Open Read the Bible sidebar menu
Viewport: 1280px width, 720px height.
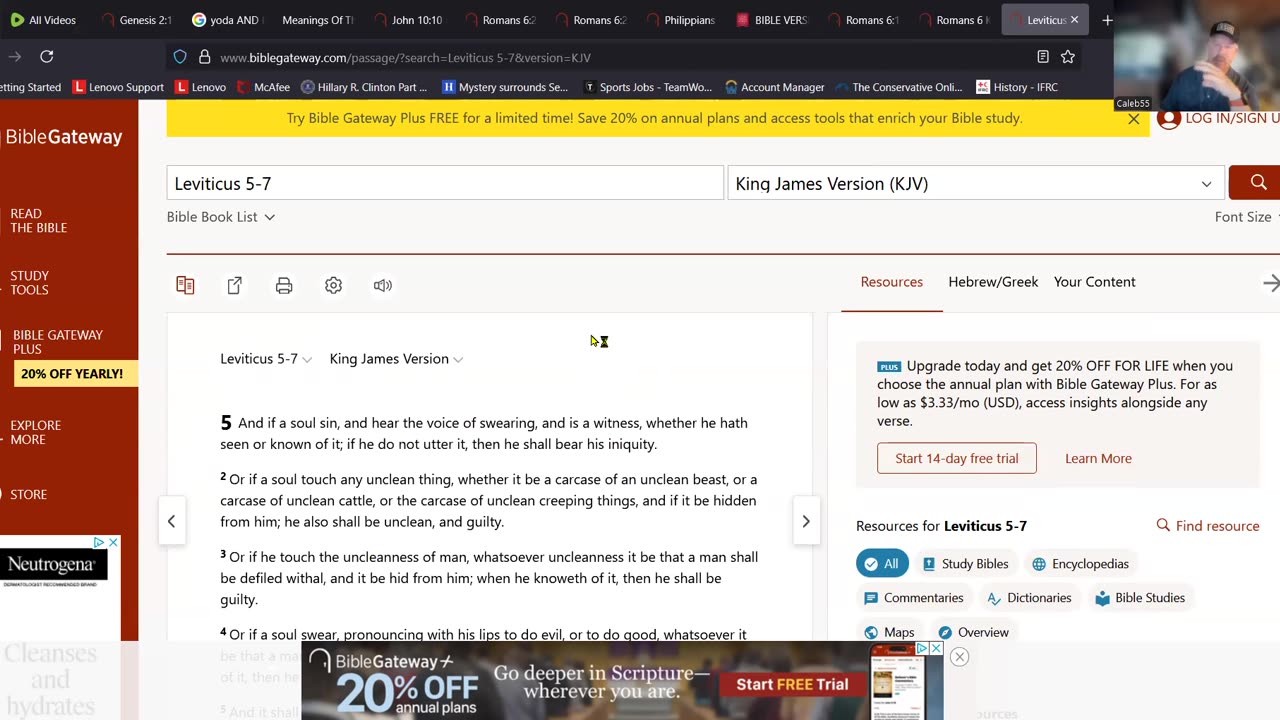tap(39, 221)
